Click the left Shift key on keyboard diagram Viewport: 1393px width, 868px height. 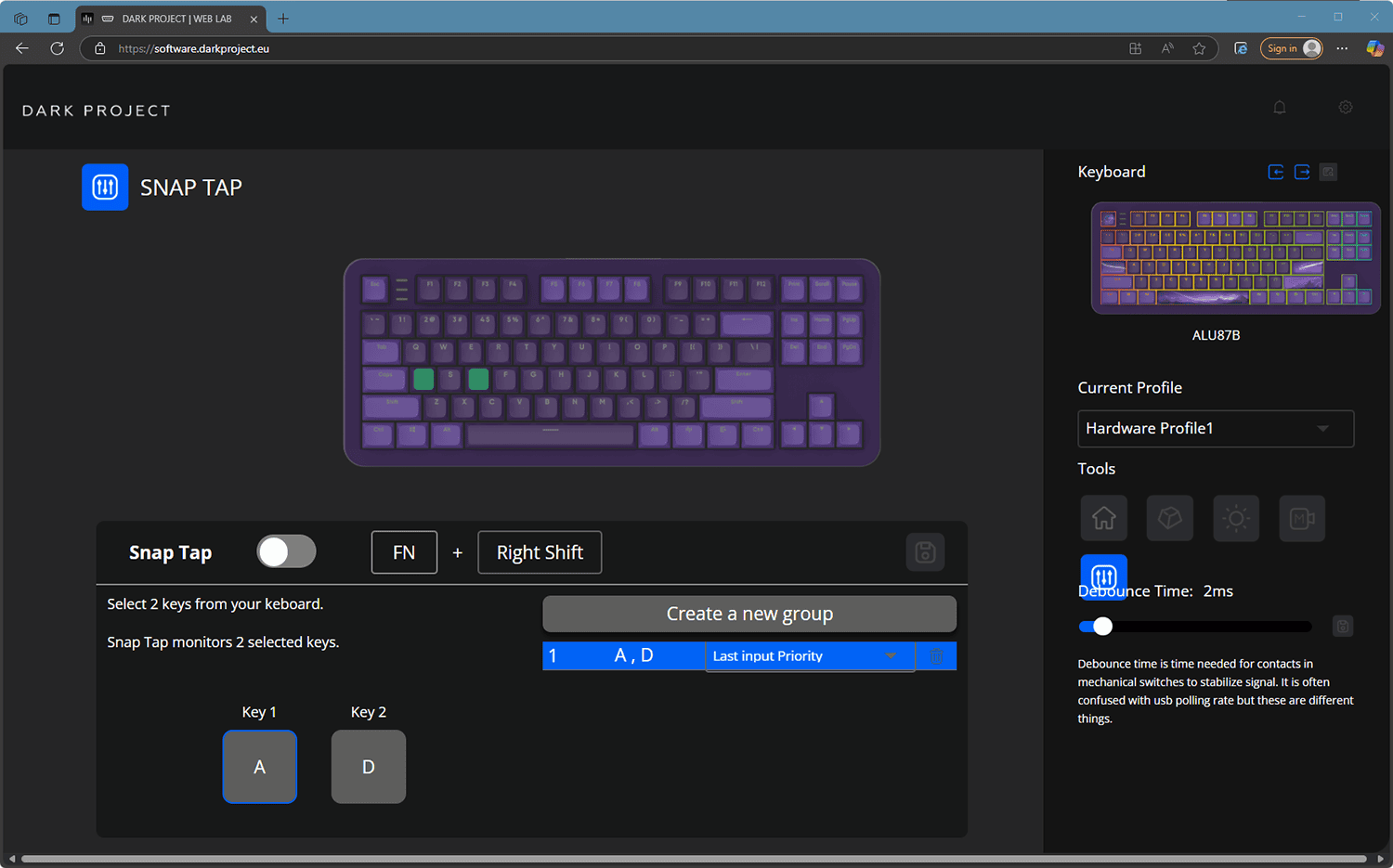click(391, 406)
